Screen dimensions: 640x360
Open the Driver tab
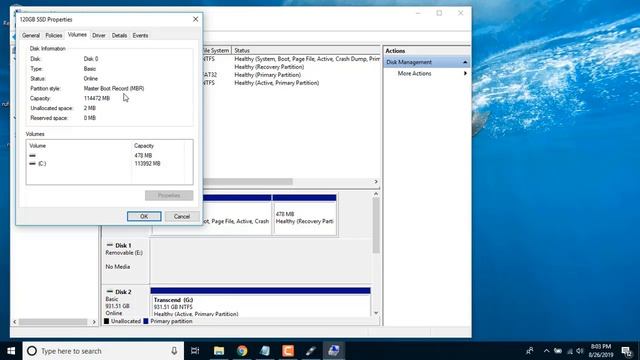tap(99, 36)
